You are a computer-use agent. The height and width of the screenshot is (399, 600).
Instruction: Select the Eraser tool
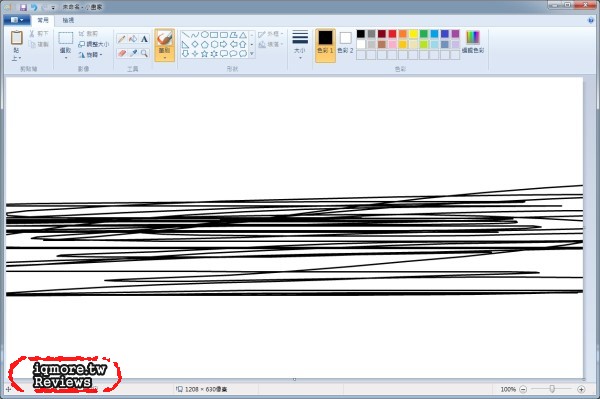pos(122,53)
